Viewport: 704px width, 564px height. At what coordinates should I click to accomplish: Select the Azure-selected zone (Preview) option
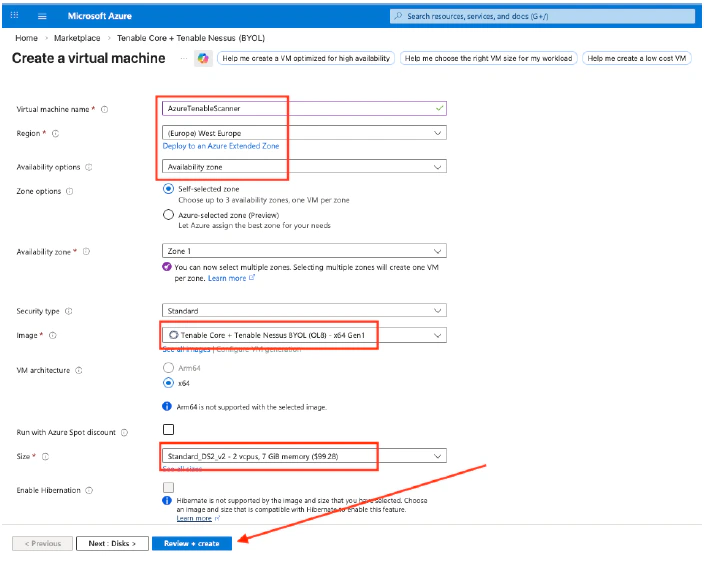pyautogui.click(x=168, y=215)
